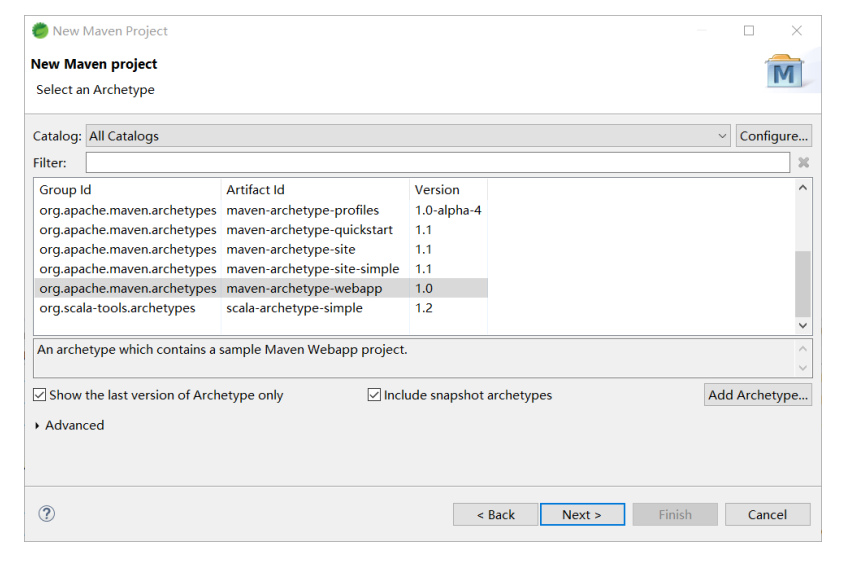This screenshot has height=566, width=845.
Task: Sort by the Group Id column header
Action: (x=128, y=190)
